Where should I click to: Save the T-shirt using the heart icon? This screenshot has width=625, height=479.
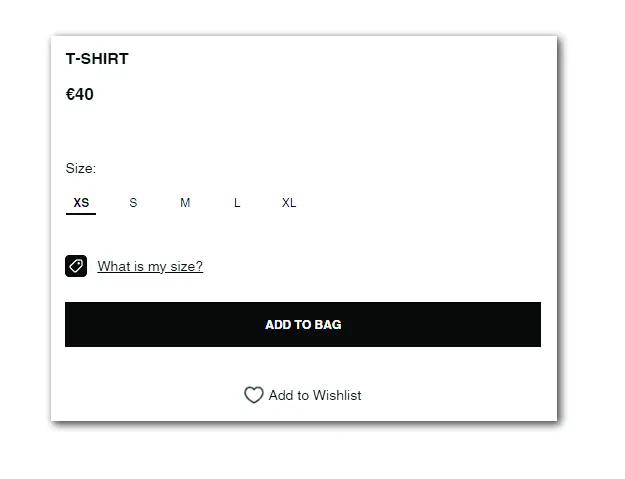coord(254,395)
